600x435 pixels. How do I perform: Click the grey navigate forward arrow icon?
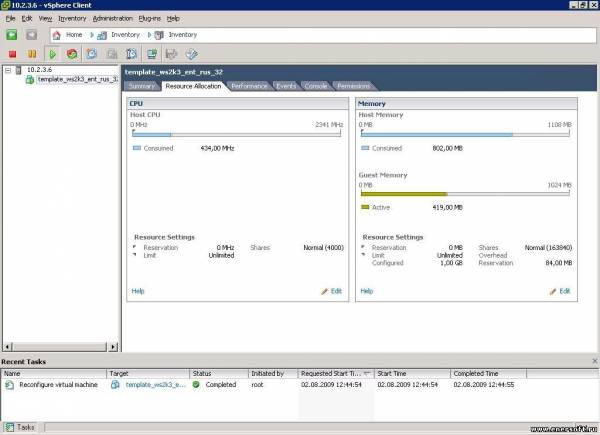click(x=31, y=35)
